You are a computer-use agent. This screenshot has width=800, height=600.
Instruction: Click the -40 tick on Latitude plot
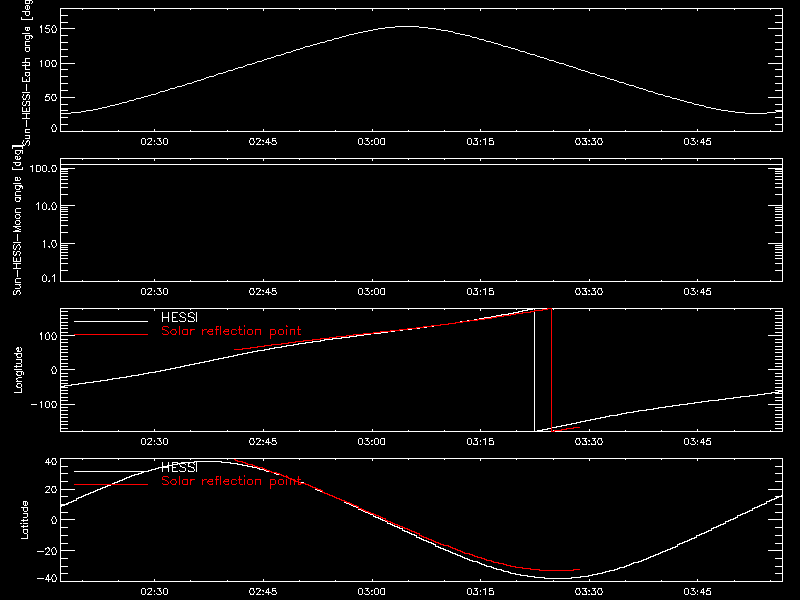point(48,578)
